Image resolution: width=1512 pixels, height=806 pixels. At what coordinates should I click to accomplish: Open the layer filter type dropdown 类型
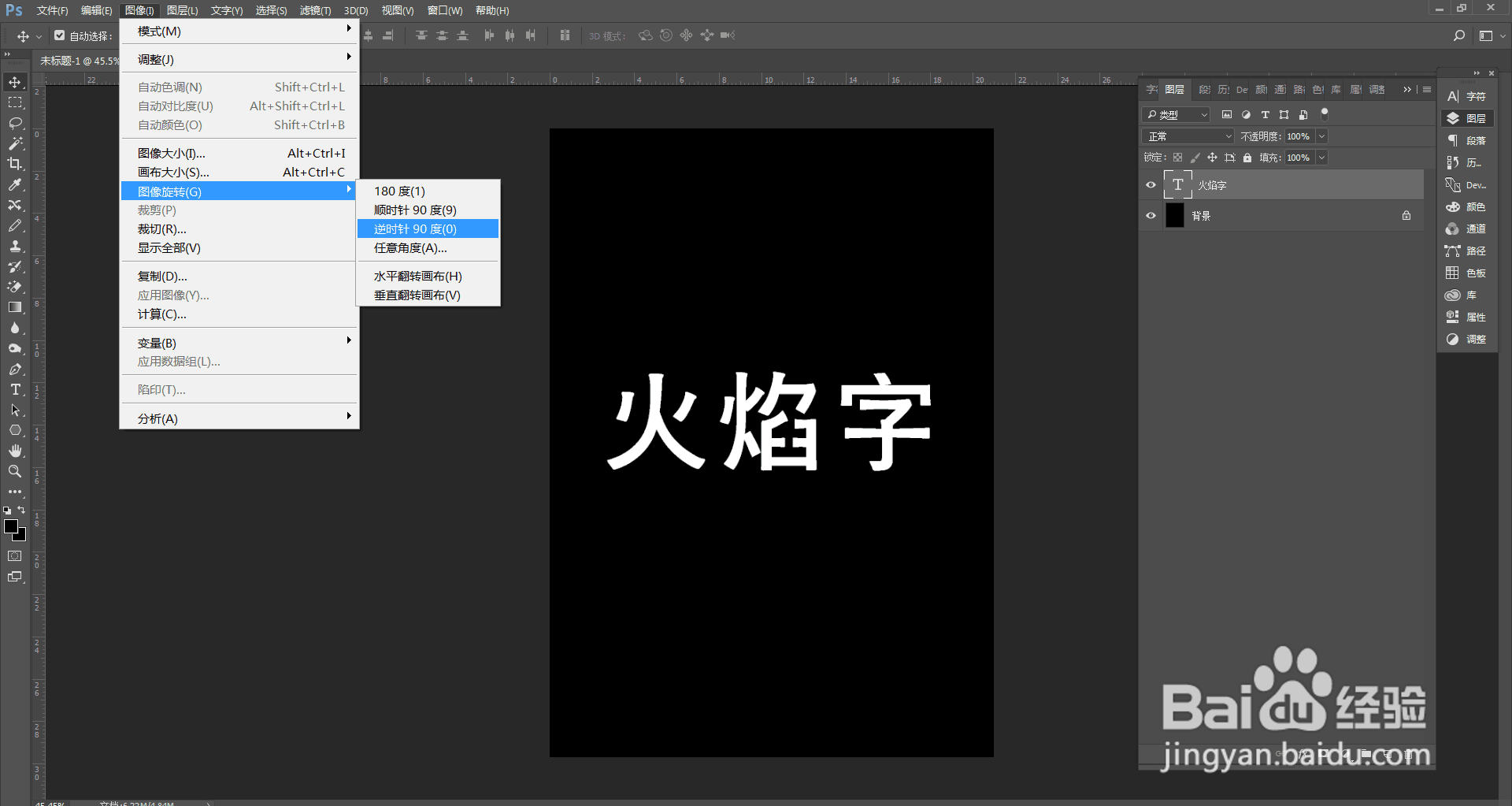(1175, 114)
